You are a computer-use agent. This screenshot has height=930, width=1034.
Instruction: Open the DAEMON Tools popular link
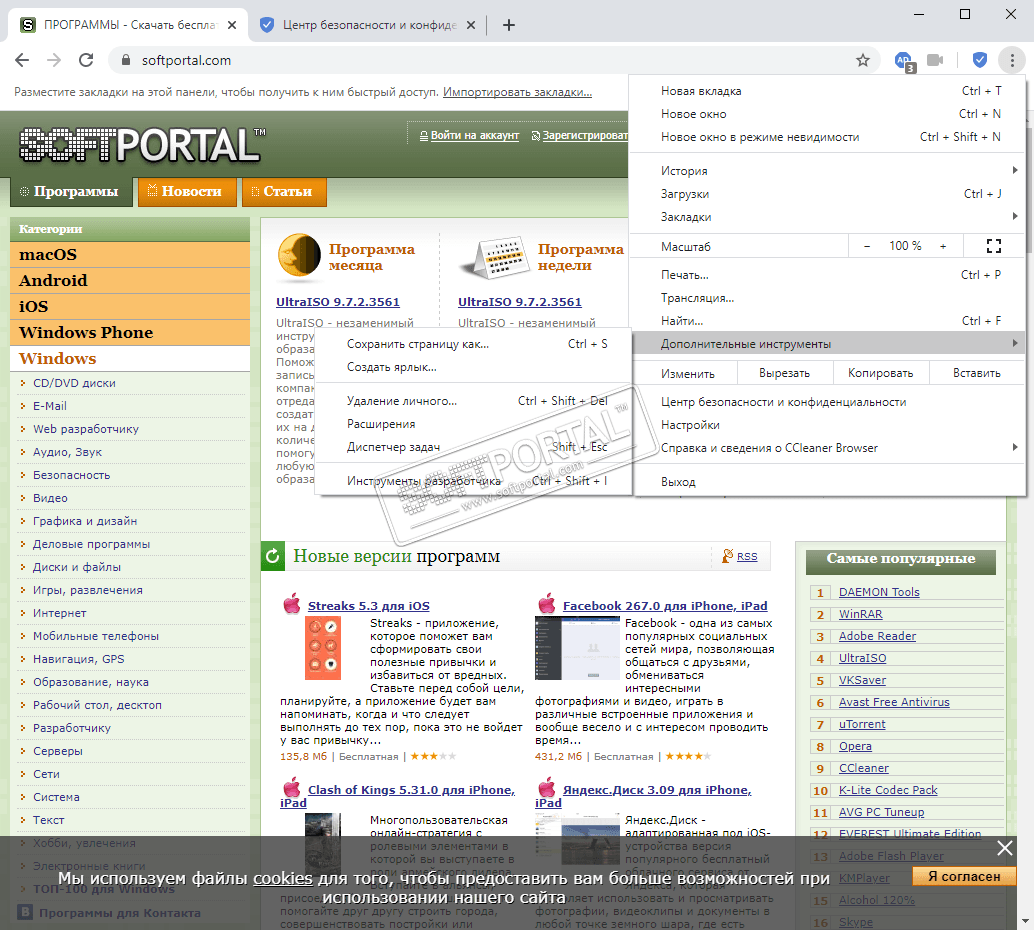pyautogui.click(x=878, y=592)
